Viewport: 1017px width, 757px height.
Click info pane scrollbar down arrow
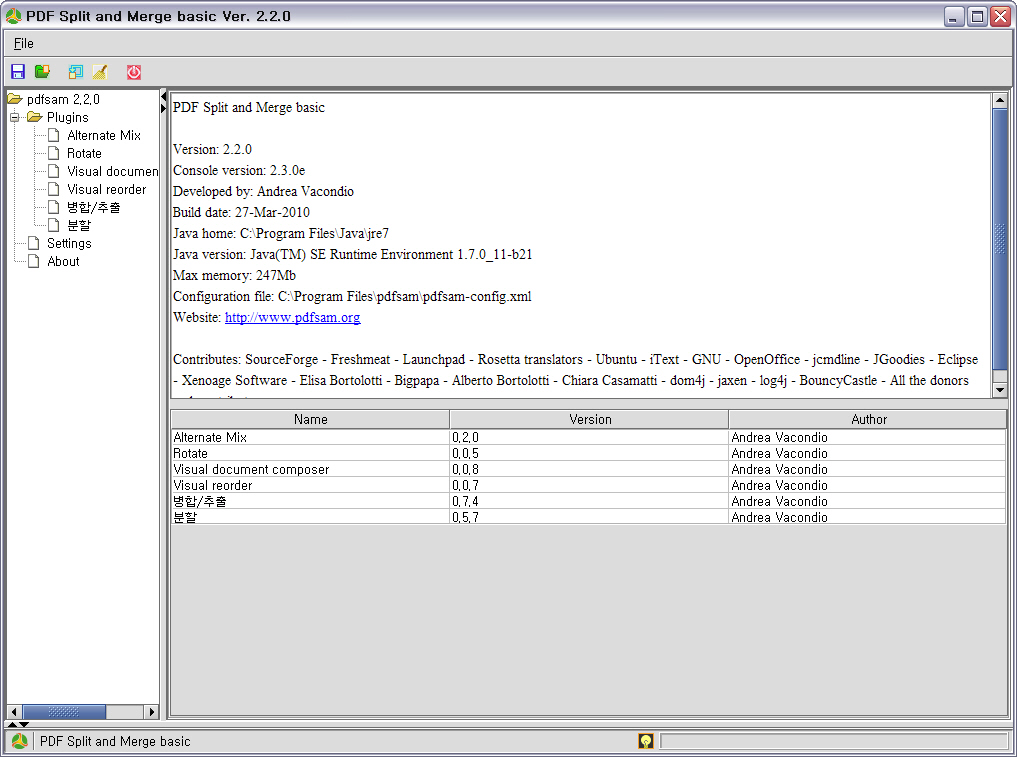[x=999, y=389]
